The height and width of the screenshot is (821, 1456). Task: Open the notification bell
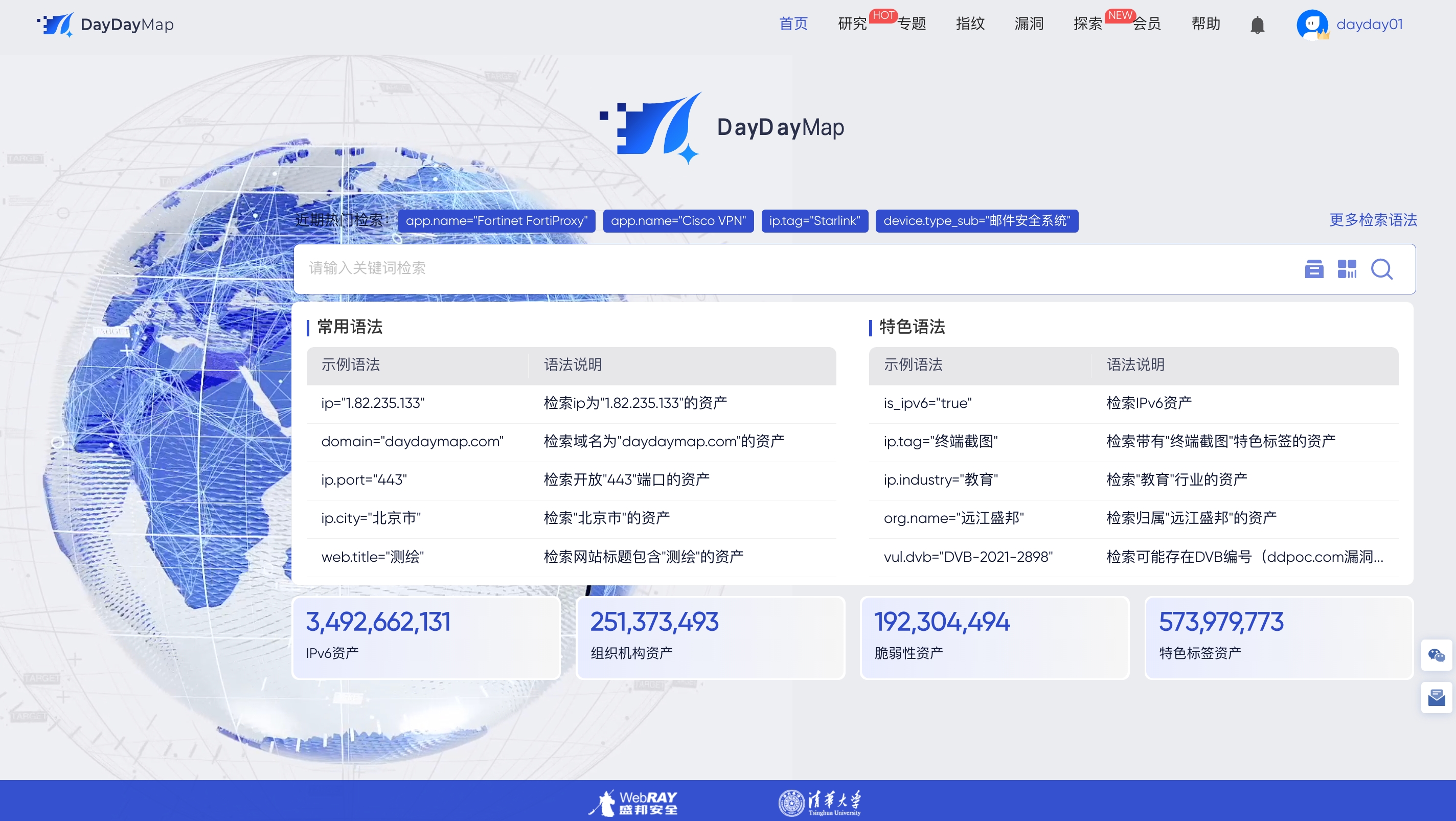pyautogui.click(x=1257, y=25)
